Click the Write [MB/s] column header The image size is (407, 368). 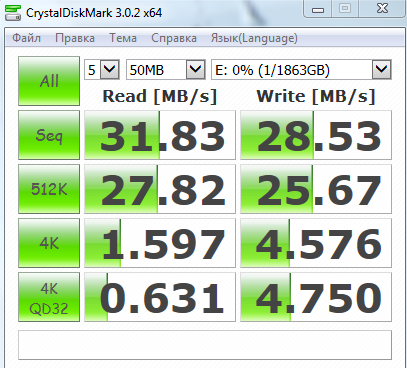coord(316,96)
